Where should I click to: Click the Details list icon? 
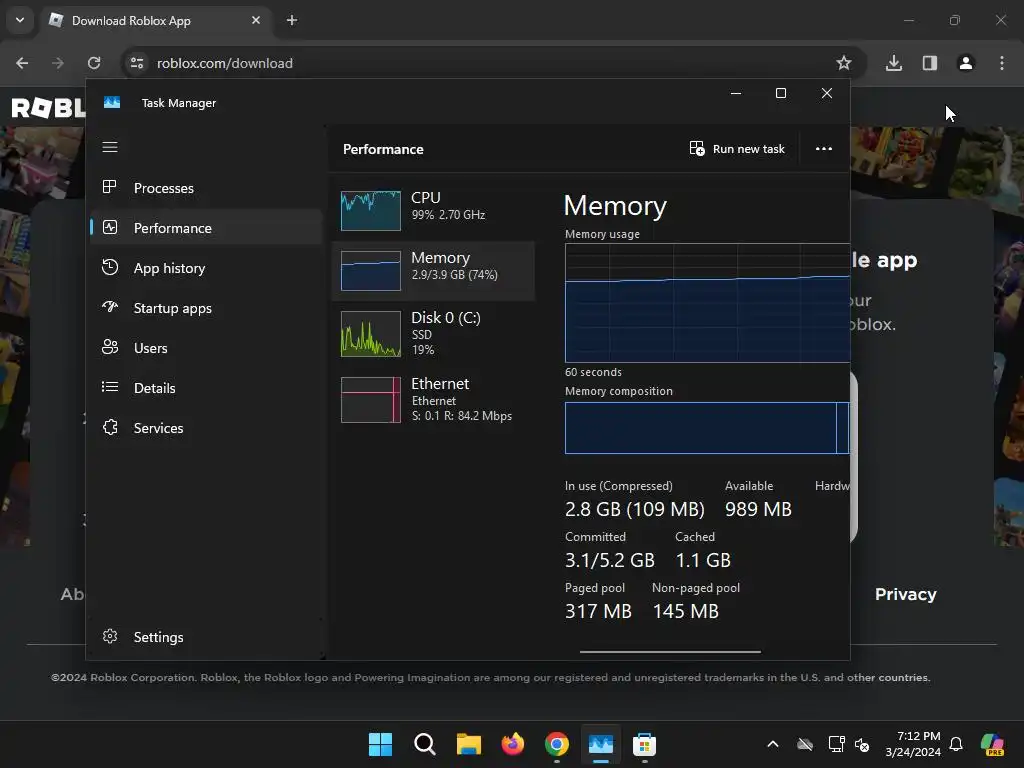(x=110, y=387)
